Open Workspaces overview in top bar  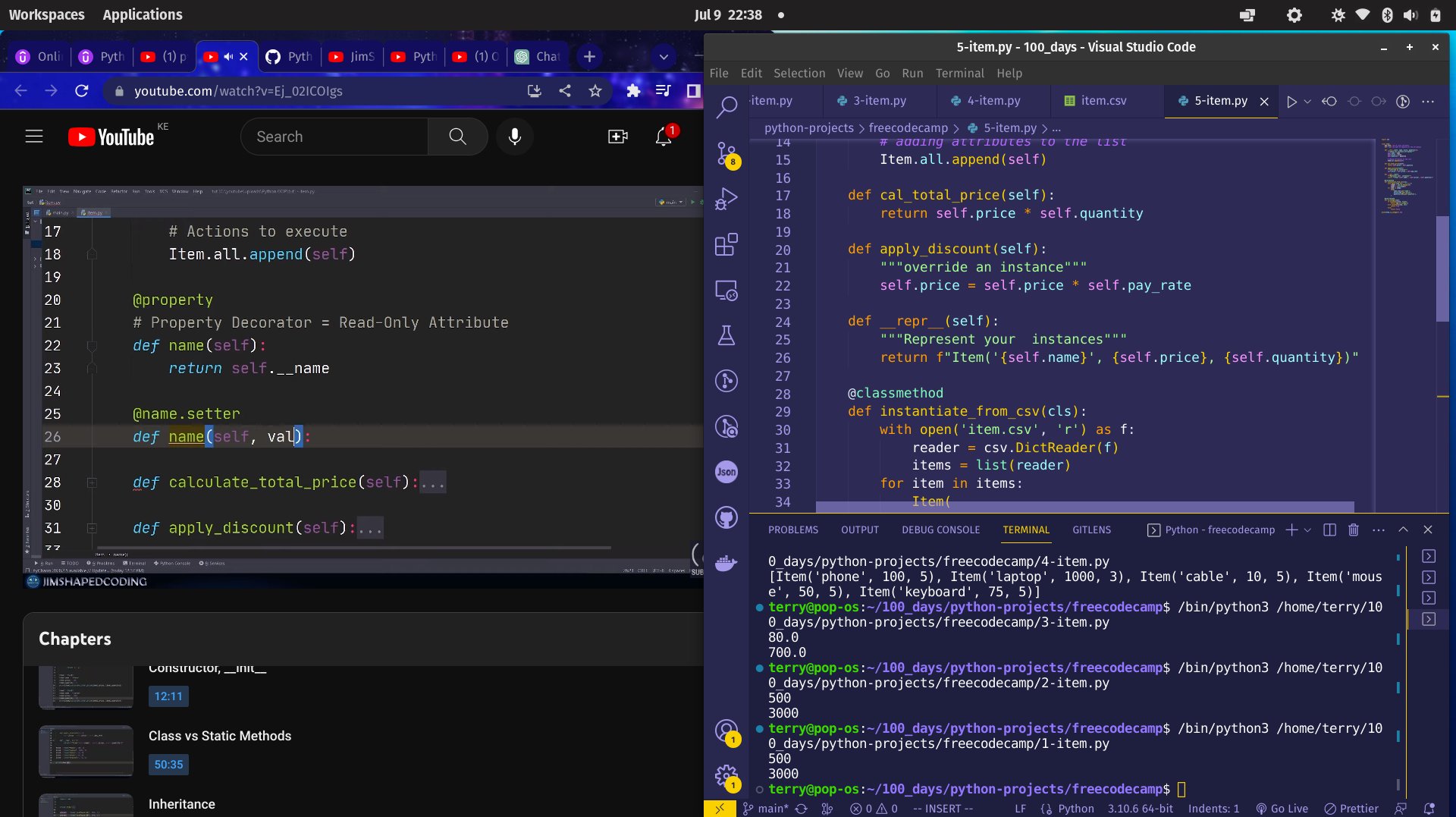pyautogui.click(x=47, y=15)
